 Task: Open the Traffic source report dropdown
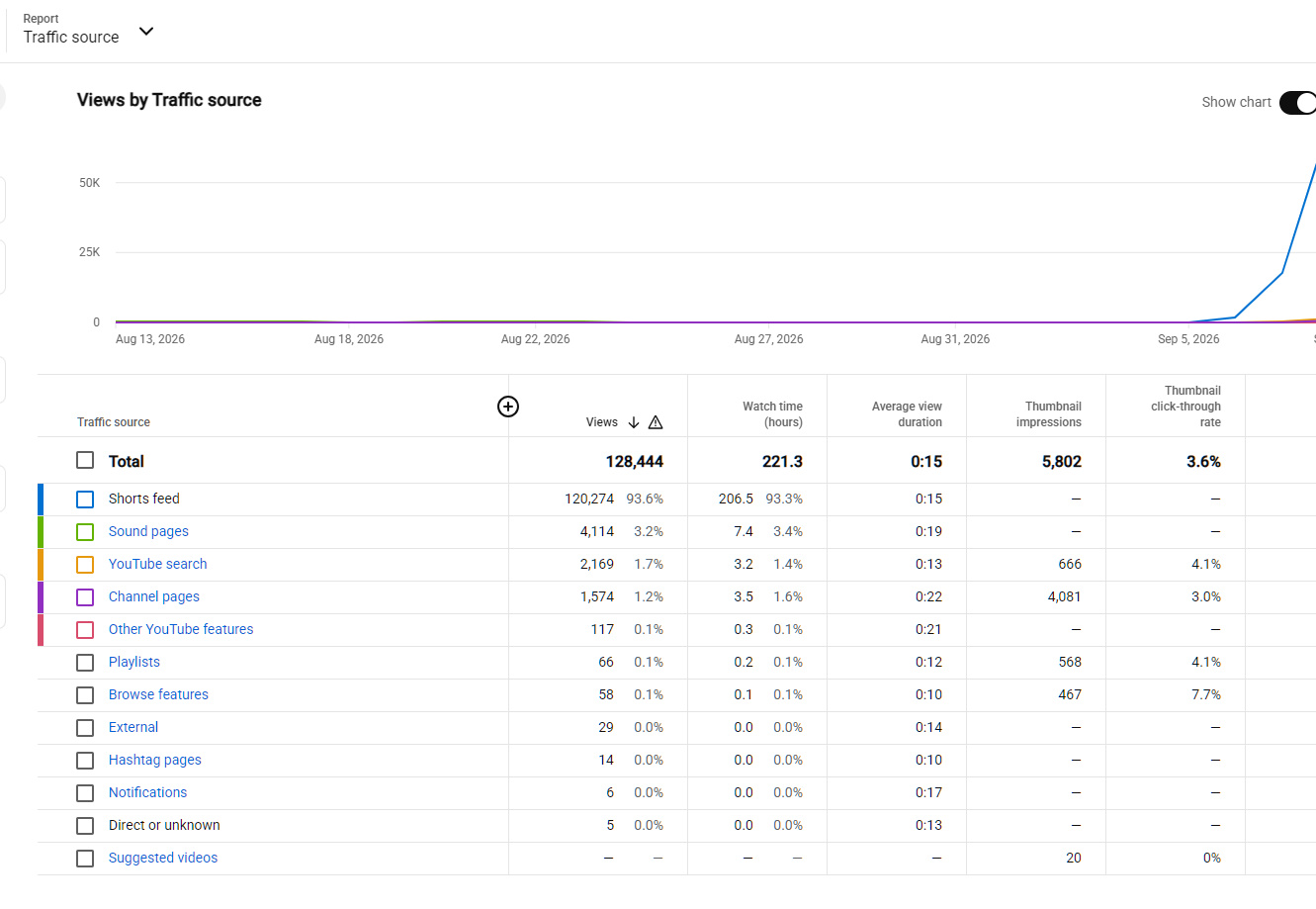[x=146, y=31]
